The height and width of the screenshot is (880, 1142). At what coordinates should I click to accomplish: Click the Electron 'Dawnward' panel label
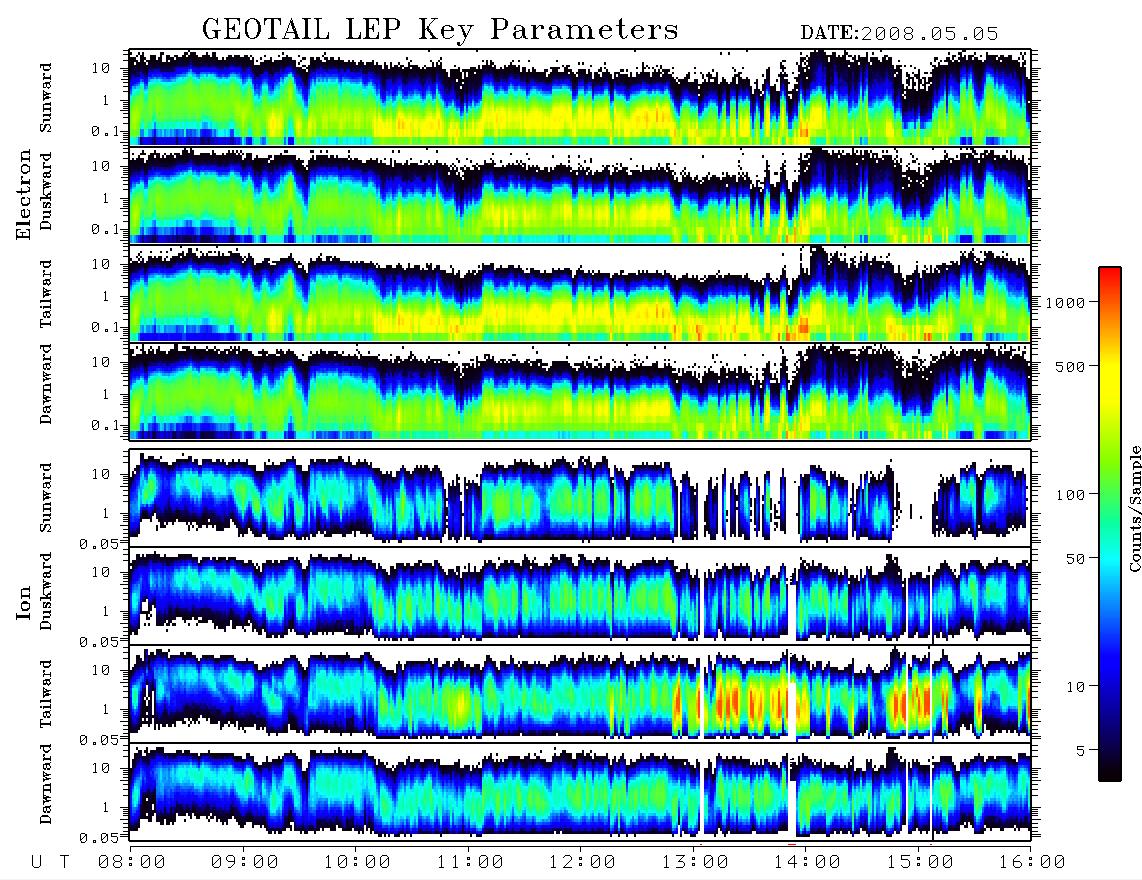(x=46, y=384)
